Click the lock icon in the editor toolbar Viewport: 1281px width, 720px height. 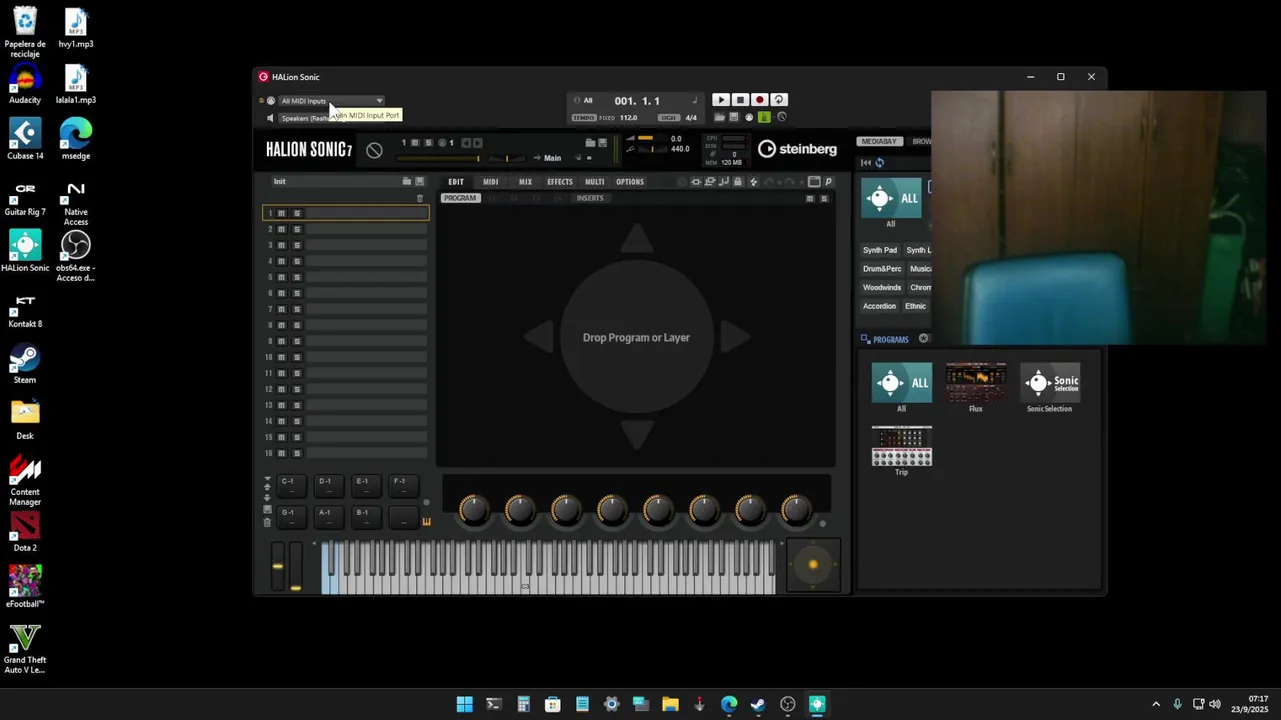(x=738, y=182)
